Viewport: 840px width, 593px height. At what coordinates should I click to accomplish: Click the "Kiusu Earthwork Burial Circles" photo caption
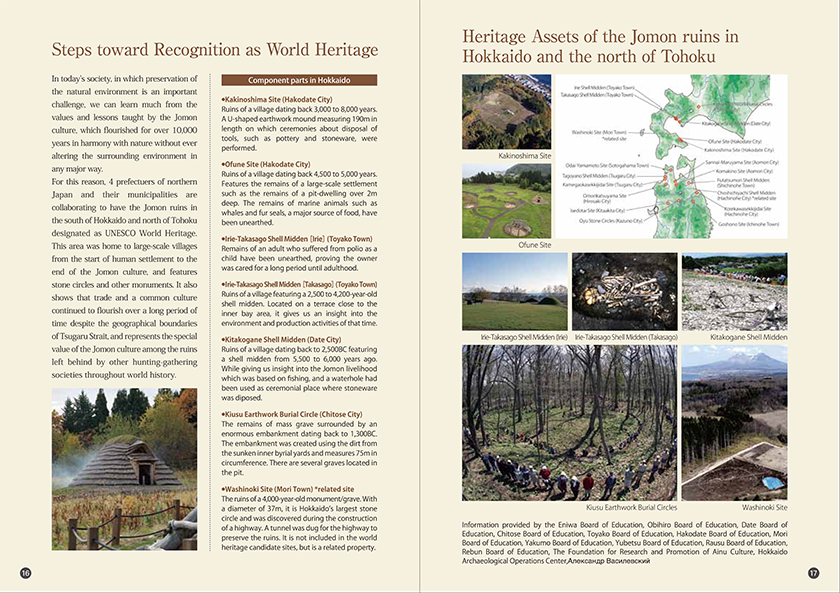632,507
